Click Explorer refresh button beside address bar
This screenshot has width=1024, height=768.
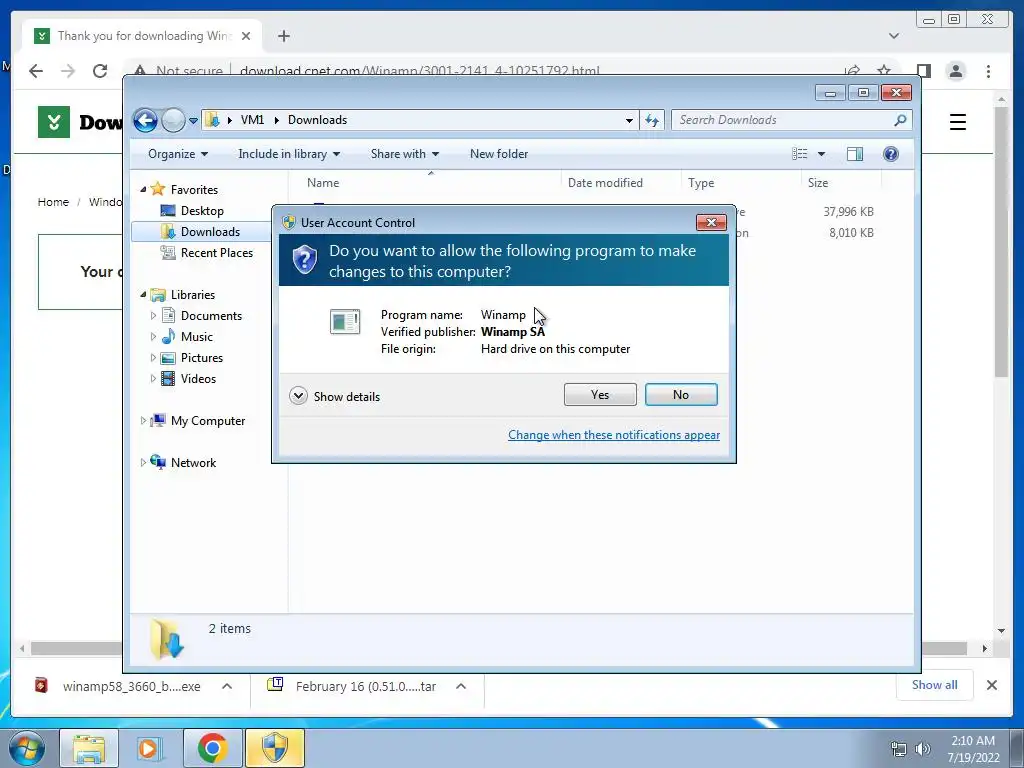coord(652,120)
